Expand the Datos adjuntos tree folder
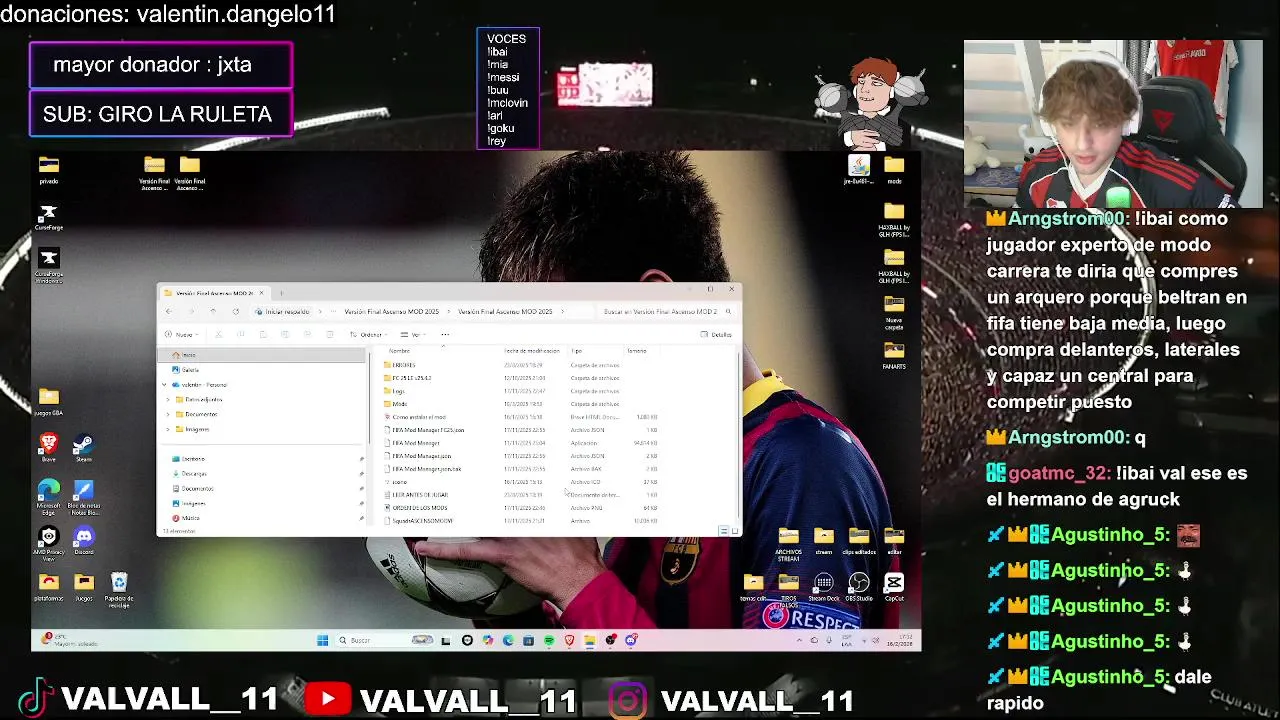 [x=168, y=399]
